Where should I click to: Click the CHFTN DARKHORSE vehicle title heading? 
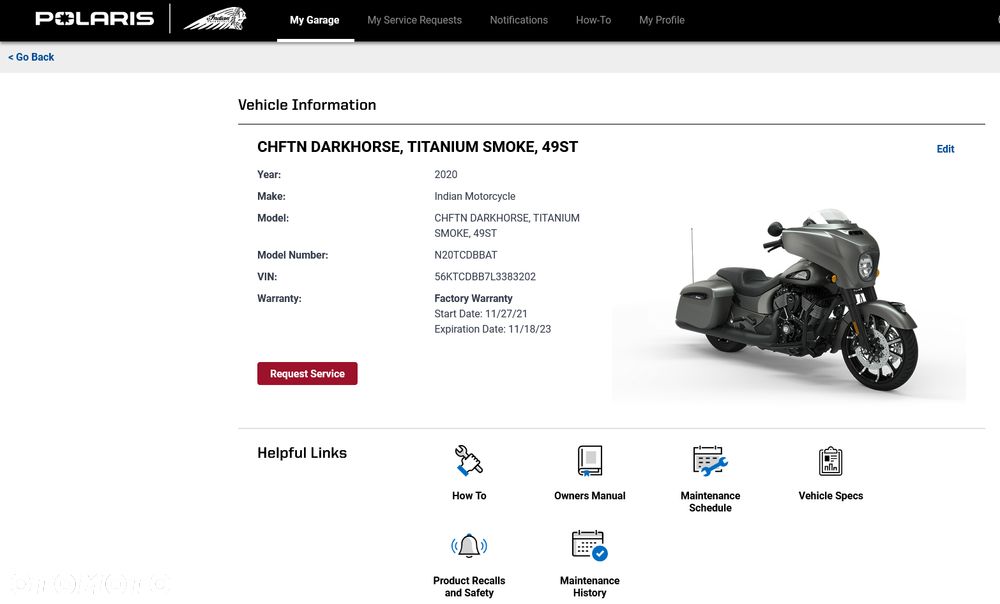point(418,147)
